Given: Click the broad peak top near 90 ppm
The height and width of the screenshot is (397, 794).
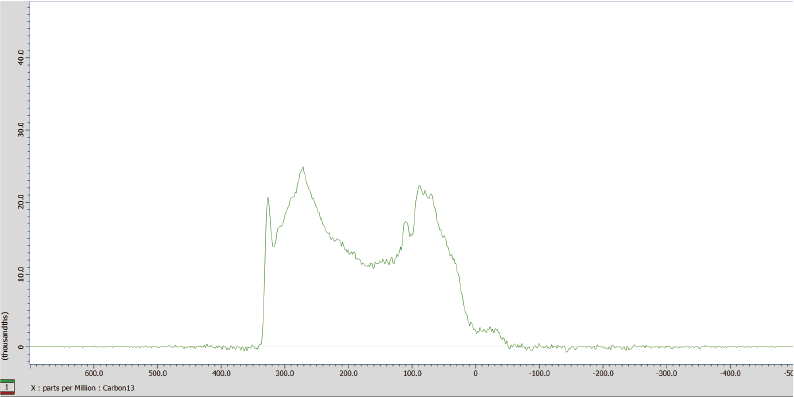Looking at the screenshot, I should [x=419, y=186].
